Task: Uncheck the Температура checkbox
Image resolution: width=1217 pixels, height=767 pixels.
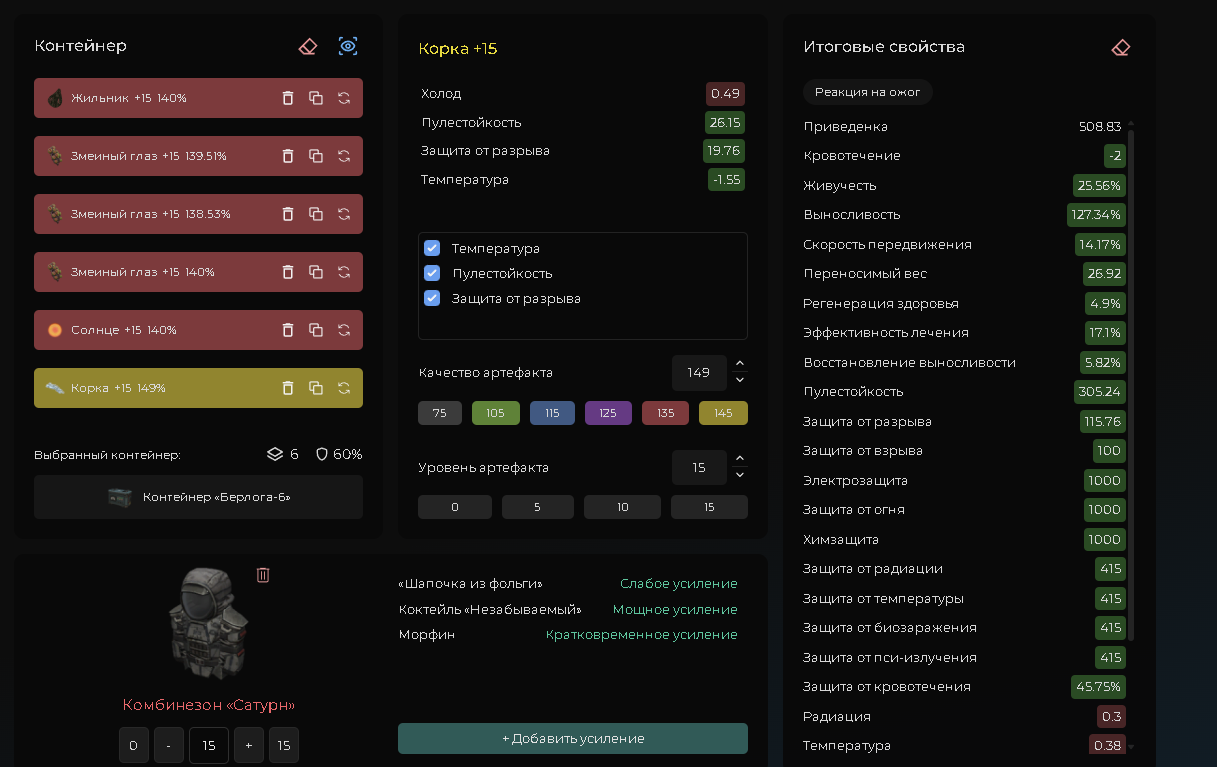Action: (432, 248)
